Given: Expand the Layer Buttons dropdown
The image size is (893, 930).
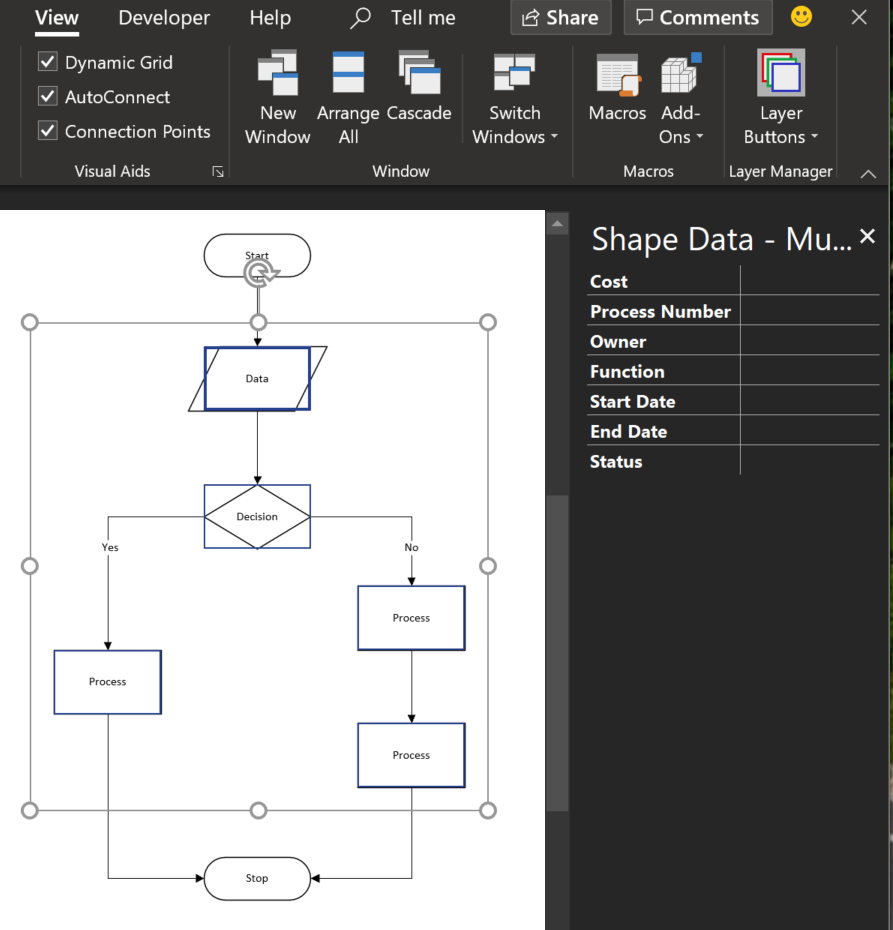Looking at the screenshot, I should click(781, 125).
